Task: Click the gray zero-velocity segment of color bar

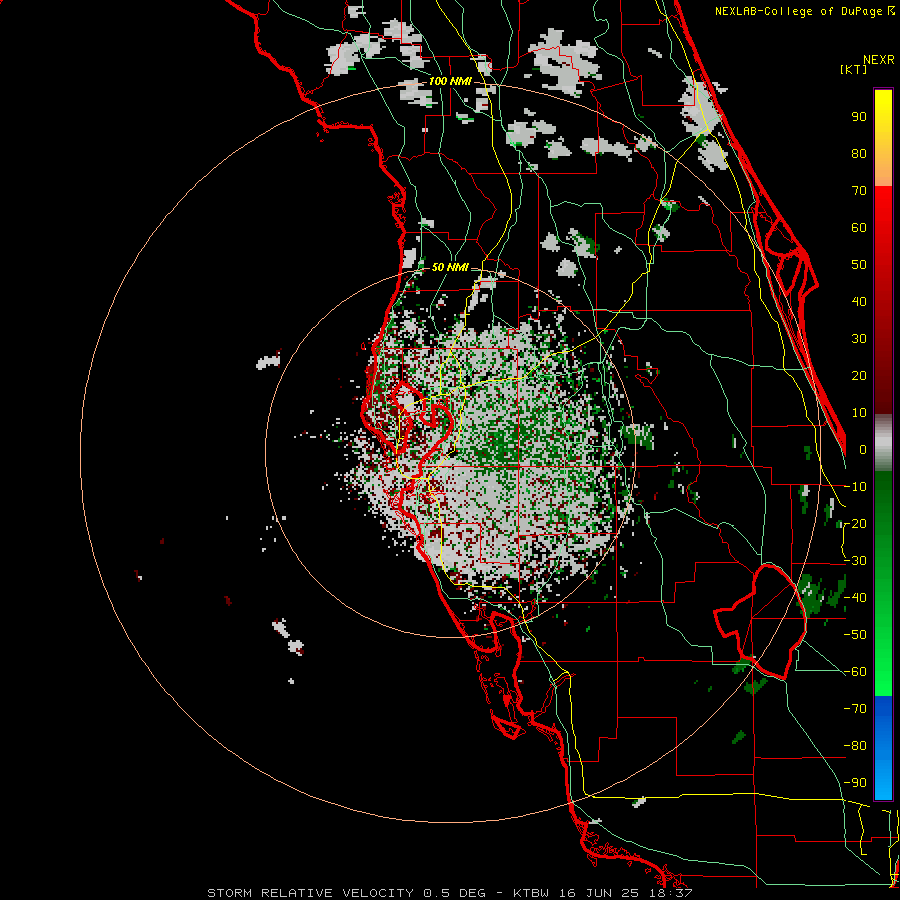Action: (883, 445)
